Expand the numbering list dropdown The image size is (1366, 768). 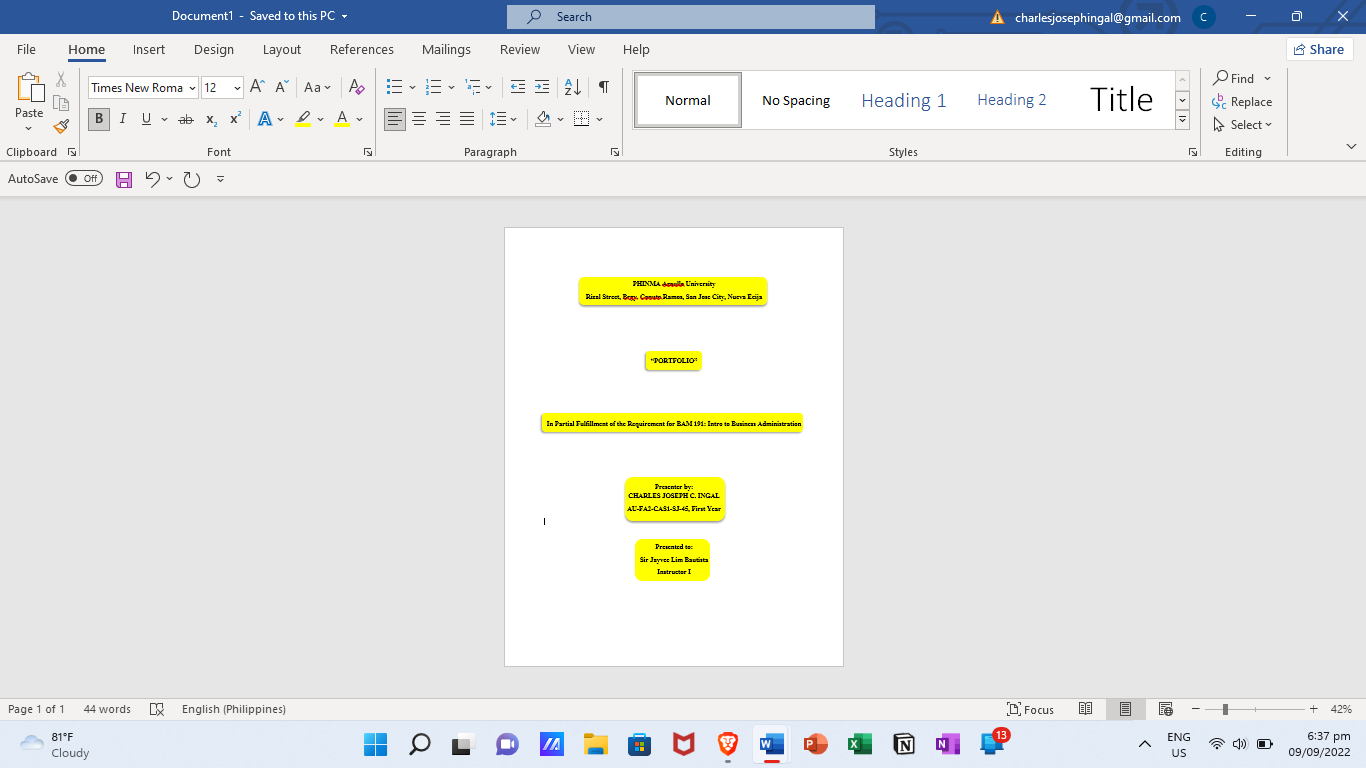[x=451, y=88]
